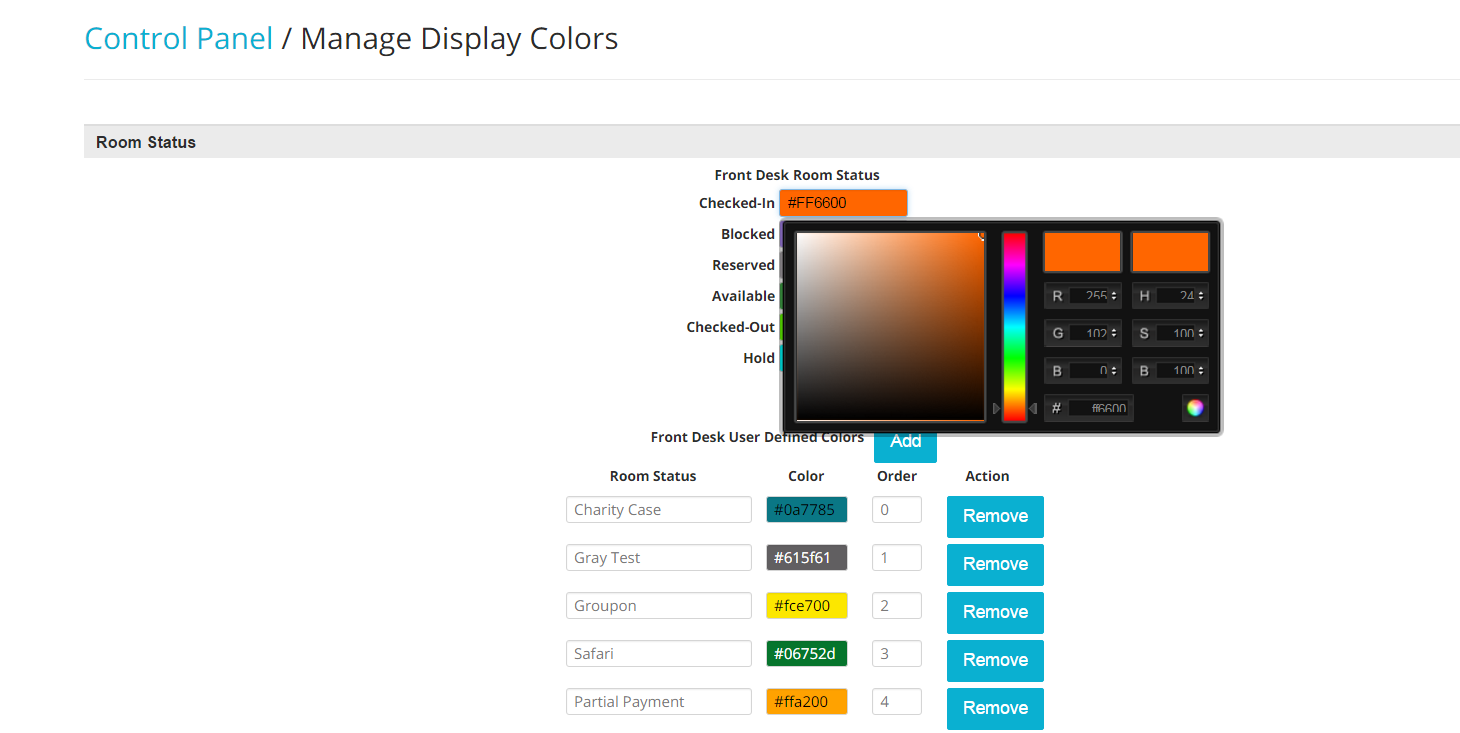The image size is (1460, 733).
Task: Click the Manage Display Colors title text
Action: [460, 38]
